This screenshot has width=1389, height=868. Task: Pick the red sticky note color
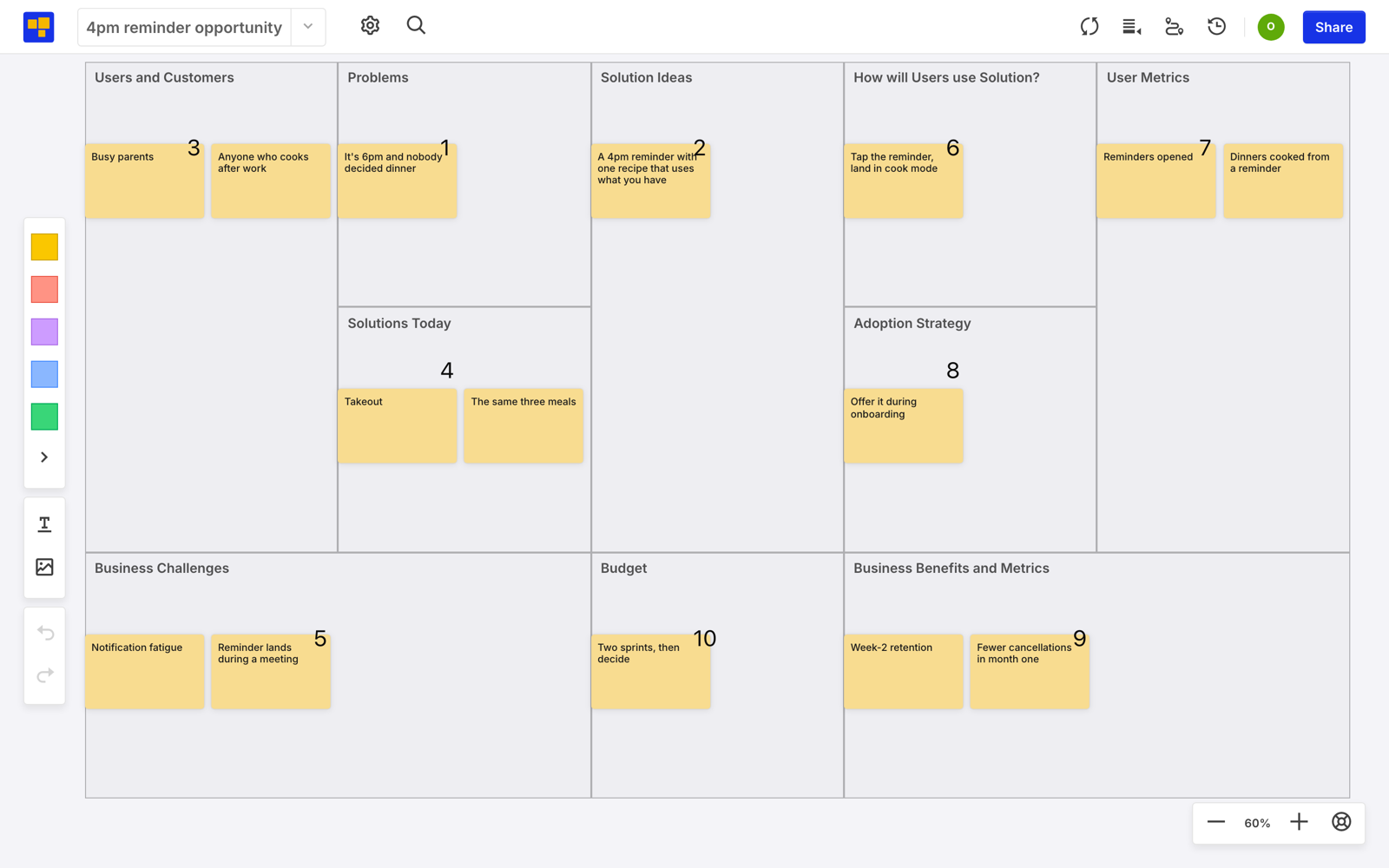point(44,289)
